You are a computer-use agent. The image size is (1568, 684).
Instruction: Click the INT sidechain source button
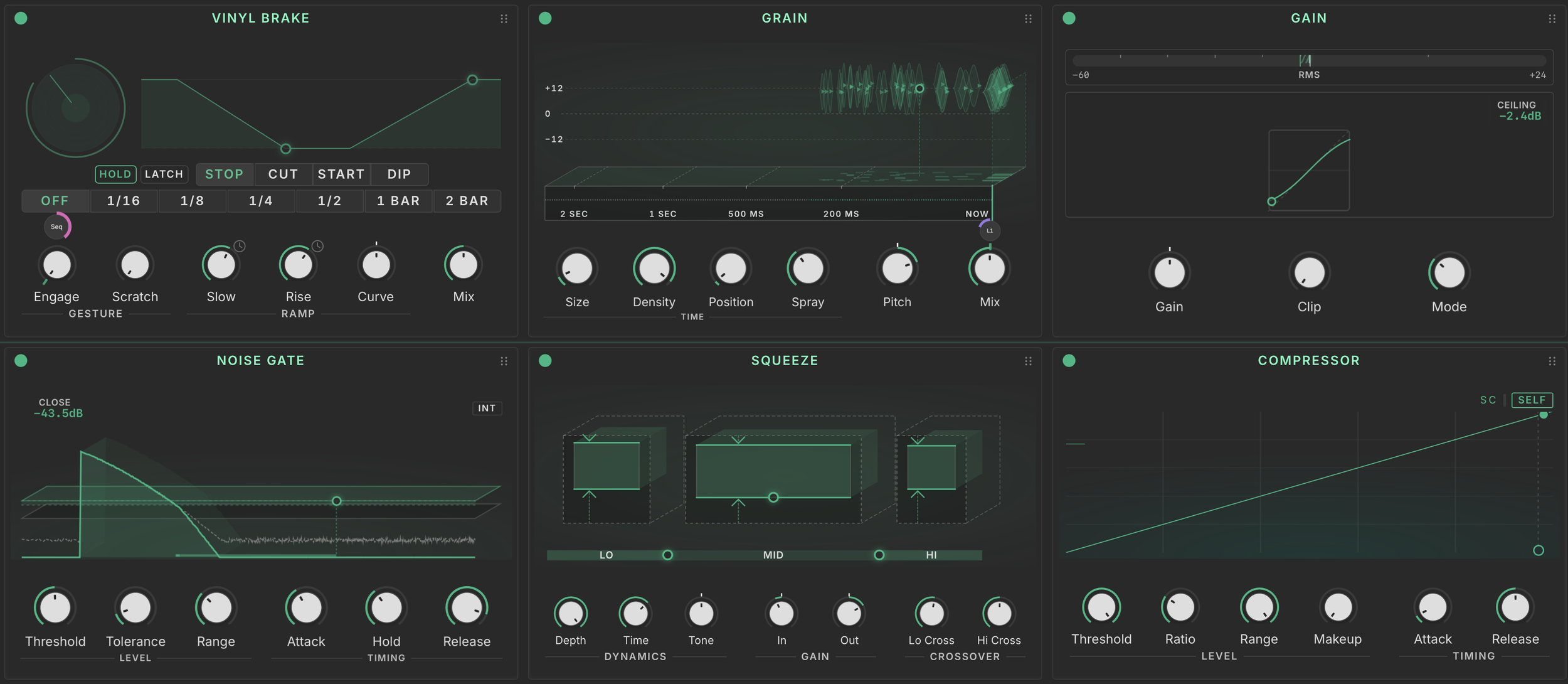click(x=487, y=408)
